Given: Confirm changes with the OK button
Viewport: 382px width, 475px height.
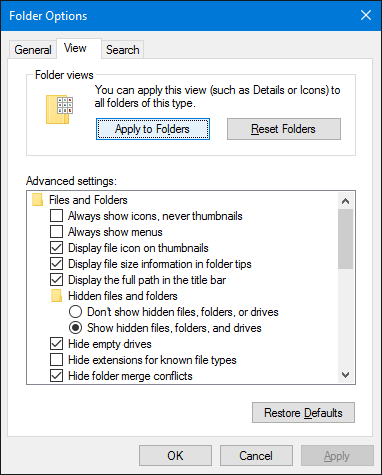Looking at the screenshot, I should 175,455.
